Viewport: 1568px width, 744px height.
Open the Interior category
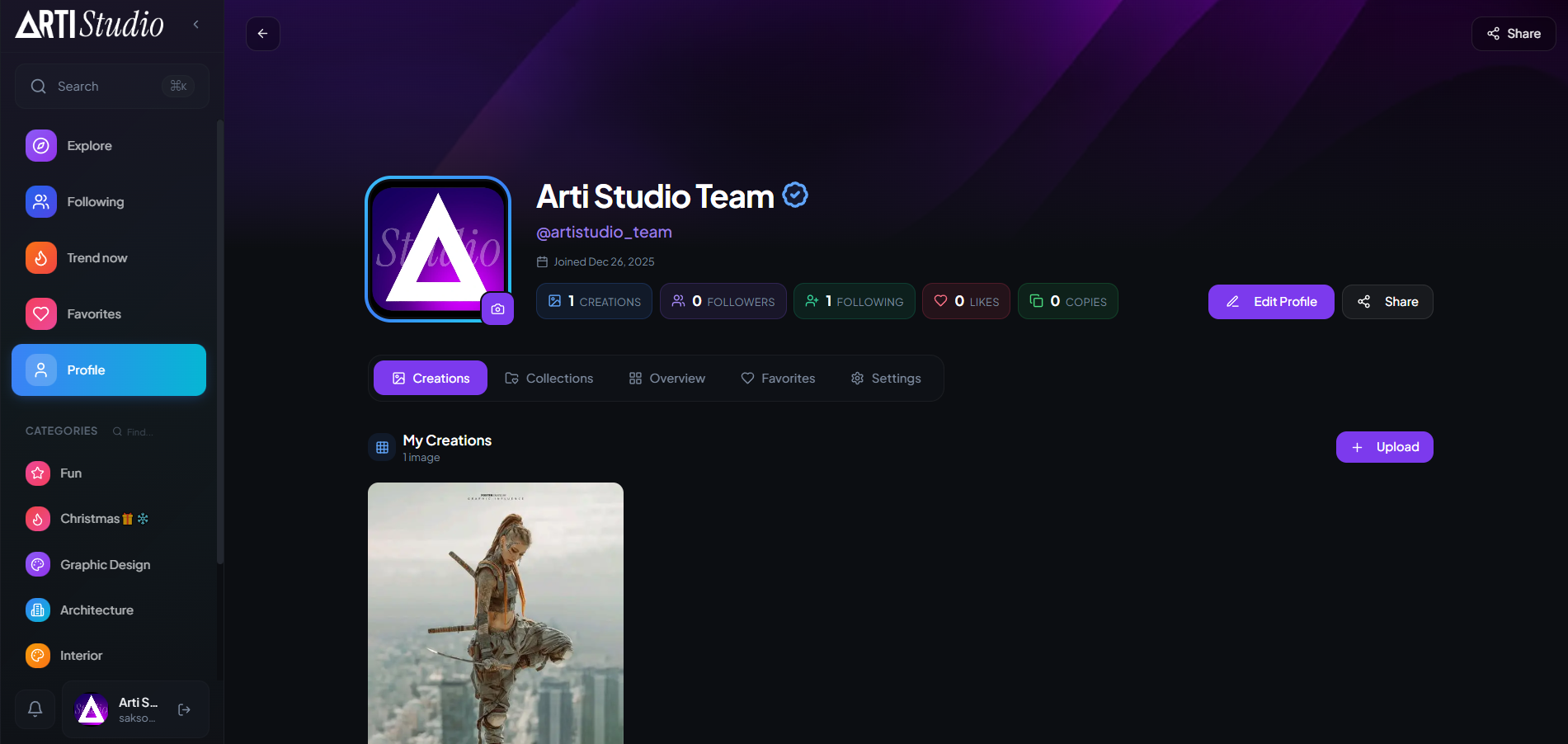point(109,656)
